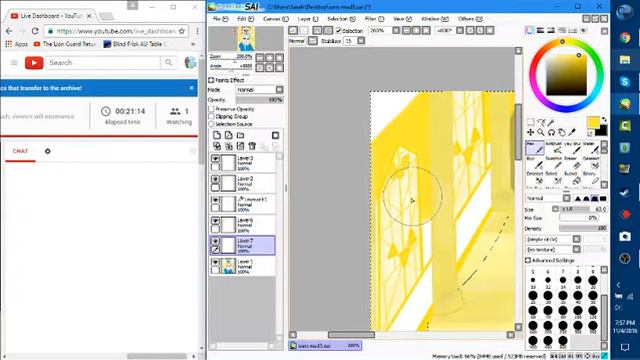Viewport: 640px width, 360px height.
Task: Select the Water brush tool
Action: (591, 148)
